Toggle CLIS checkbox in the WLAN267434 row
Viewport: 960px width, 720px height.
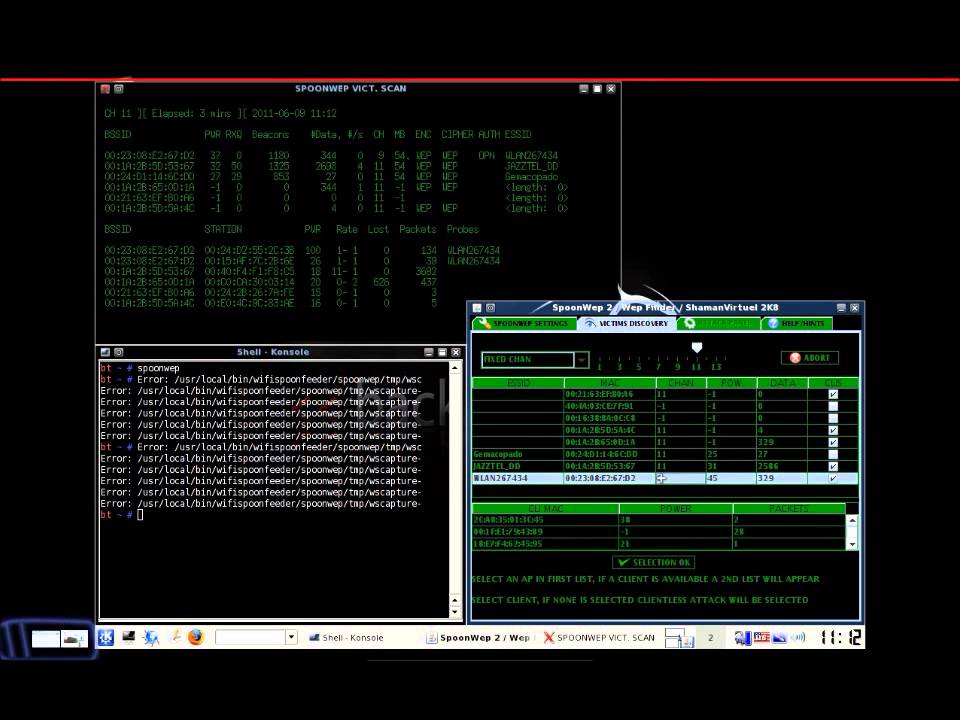833,478
